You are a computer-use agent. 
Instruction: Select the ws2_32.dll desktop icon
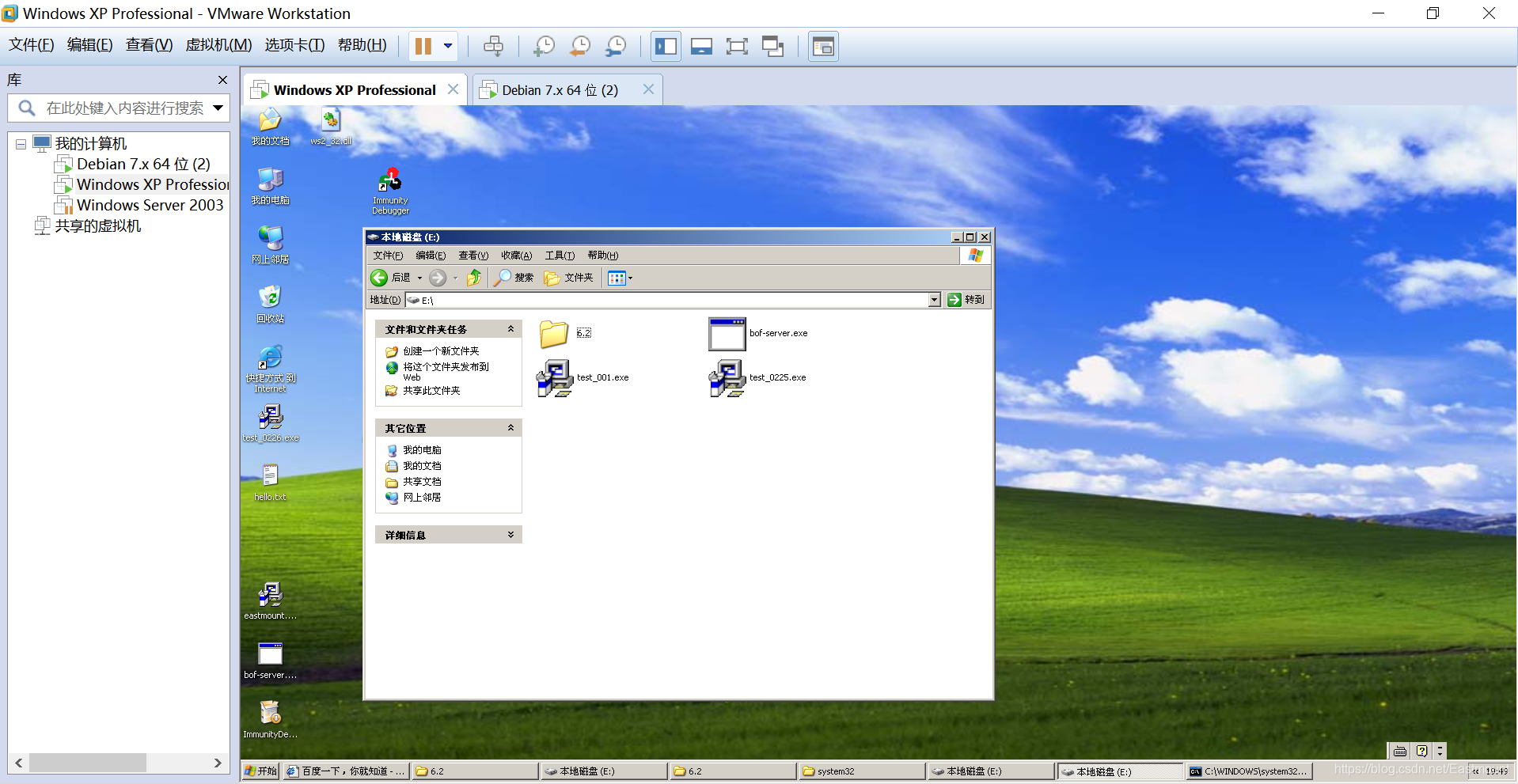click(331, 127)
